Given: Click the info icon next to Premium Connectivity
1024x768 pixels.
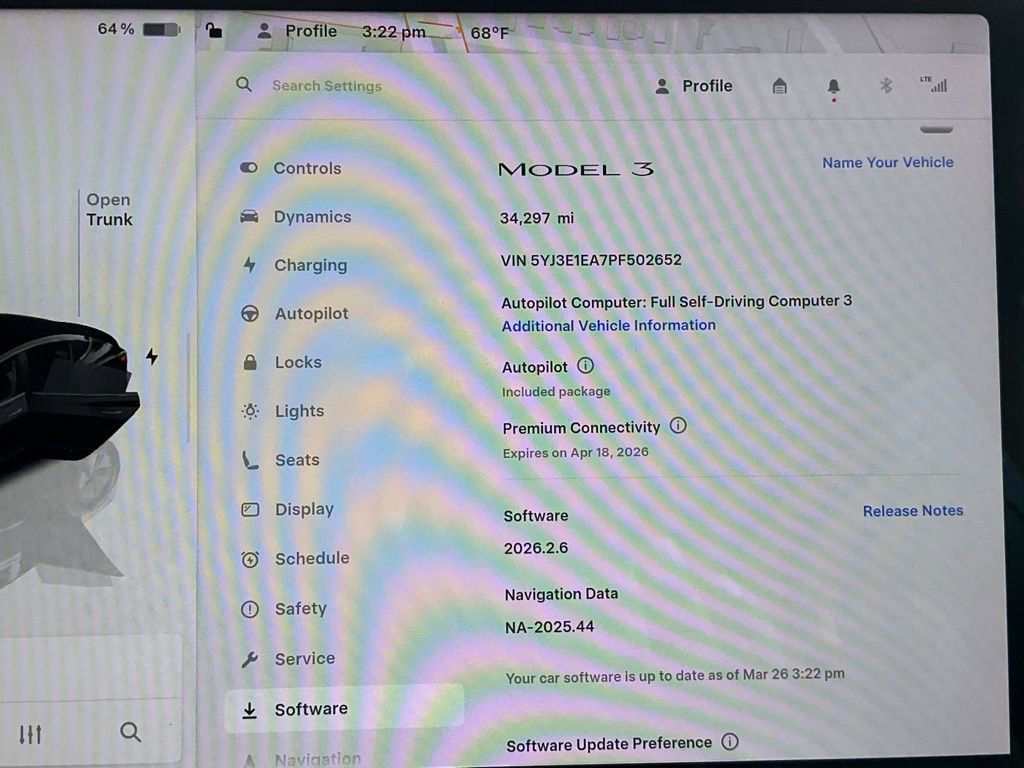Looking at the screenshot, I should [x=678, y=426].
